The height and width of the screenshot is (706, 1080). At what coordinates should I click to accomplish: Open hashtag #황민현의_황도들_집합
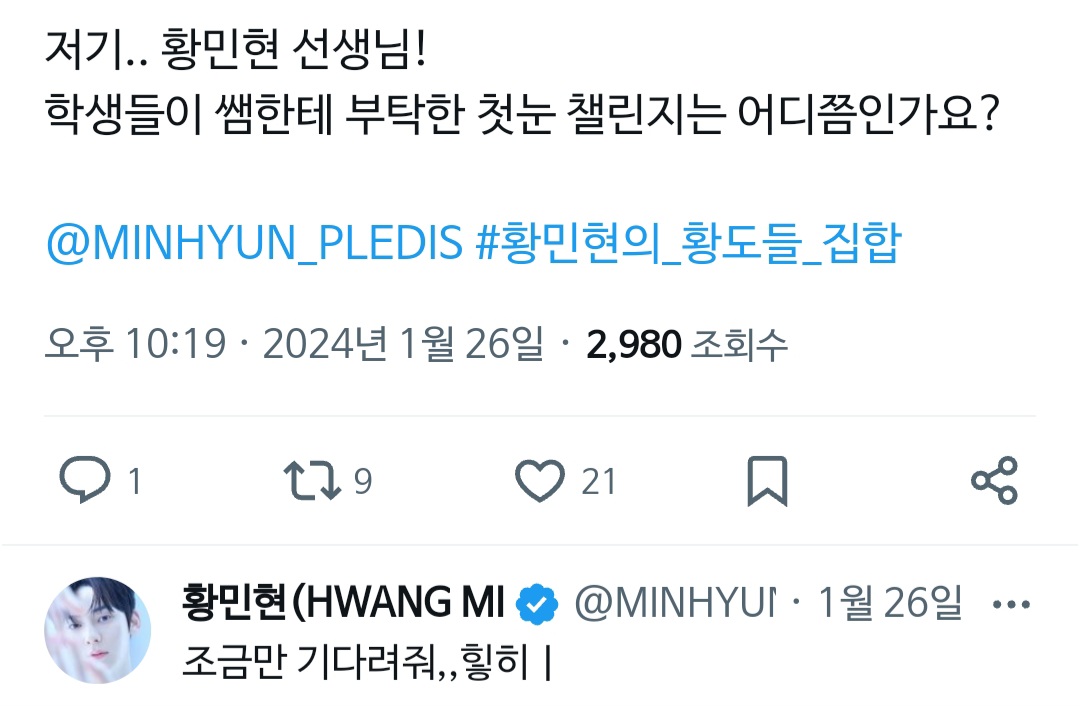click(x=688, y=242)
